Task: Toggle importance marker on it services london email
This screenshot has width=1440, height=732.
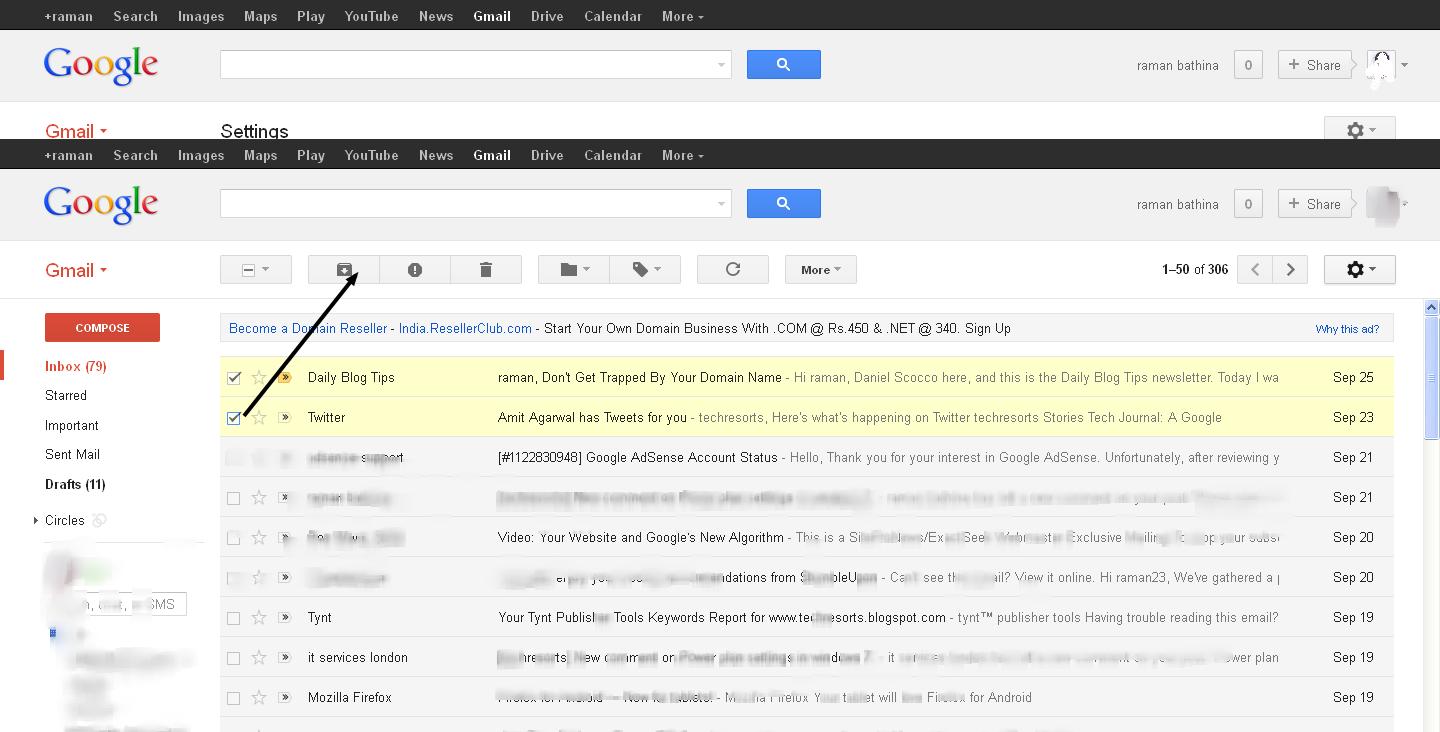Action: (x=285, y=657)
